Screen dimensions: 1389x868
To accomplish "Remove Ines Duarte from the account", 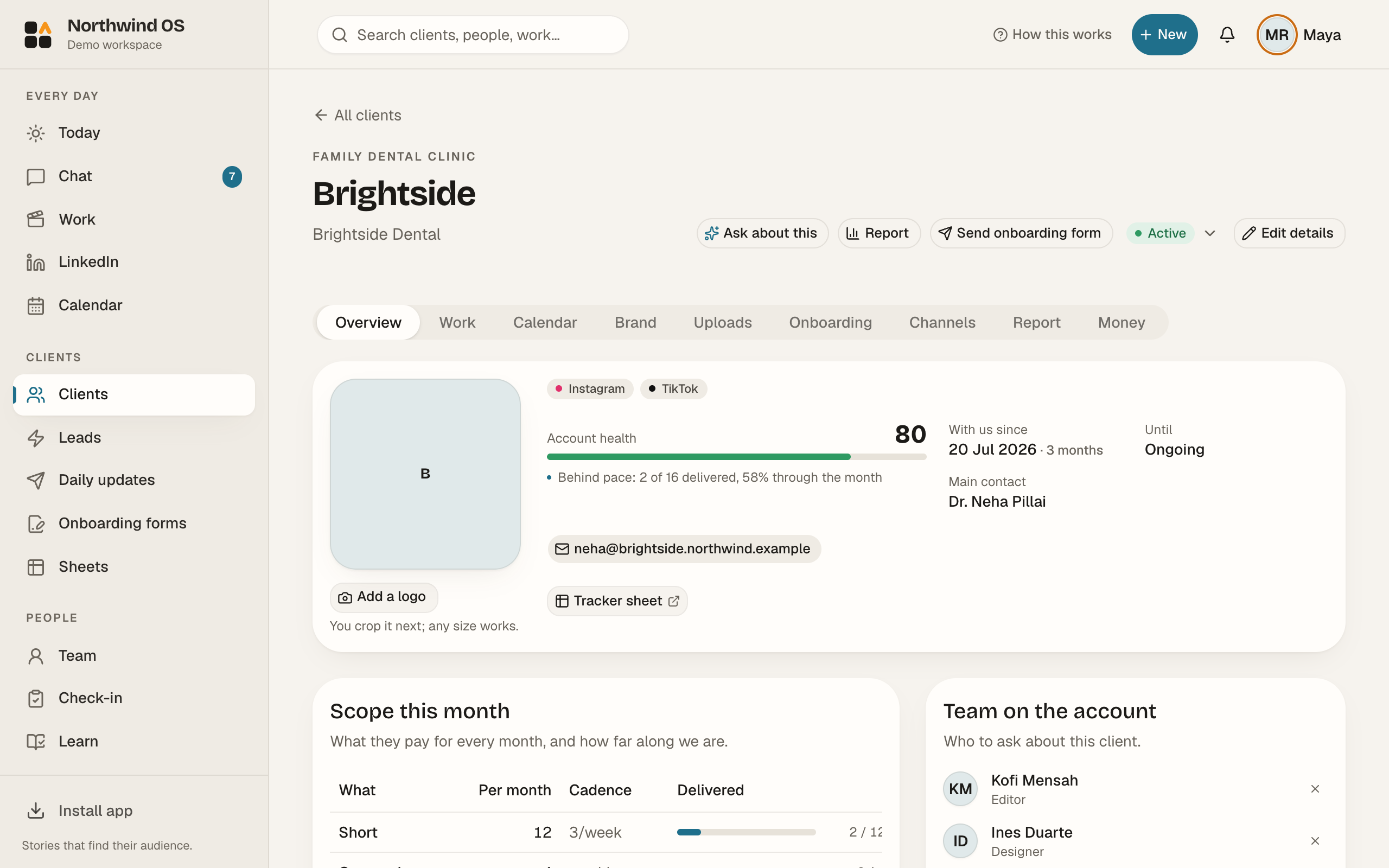I will [1315, 841].
